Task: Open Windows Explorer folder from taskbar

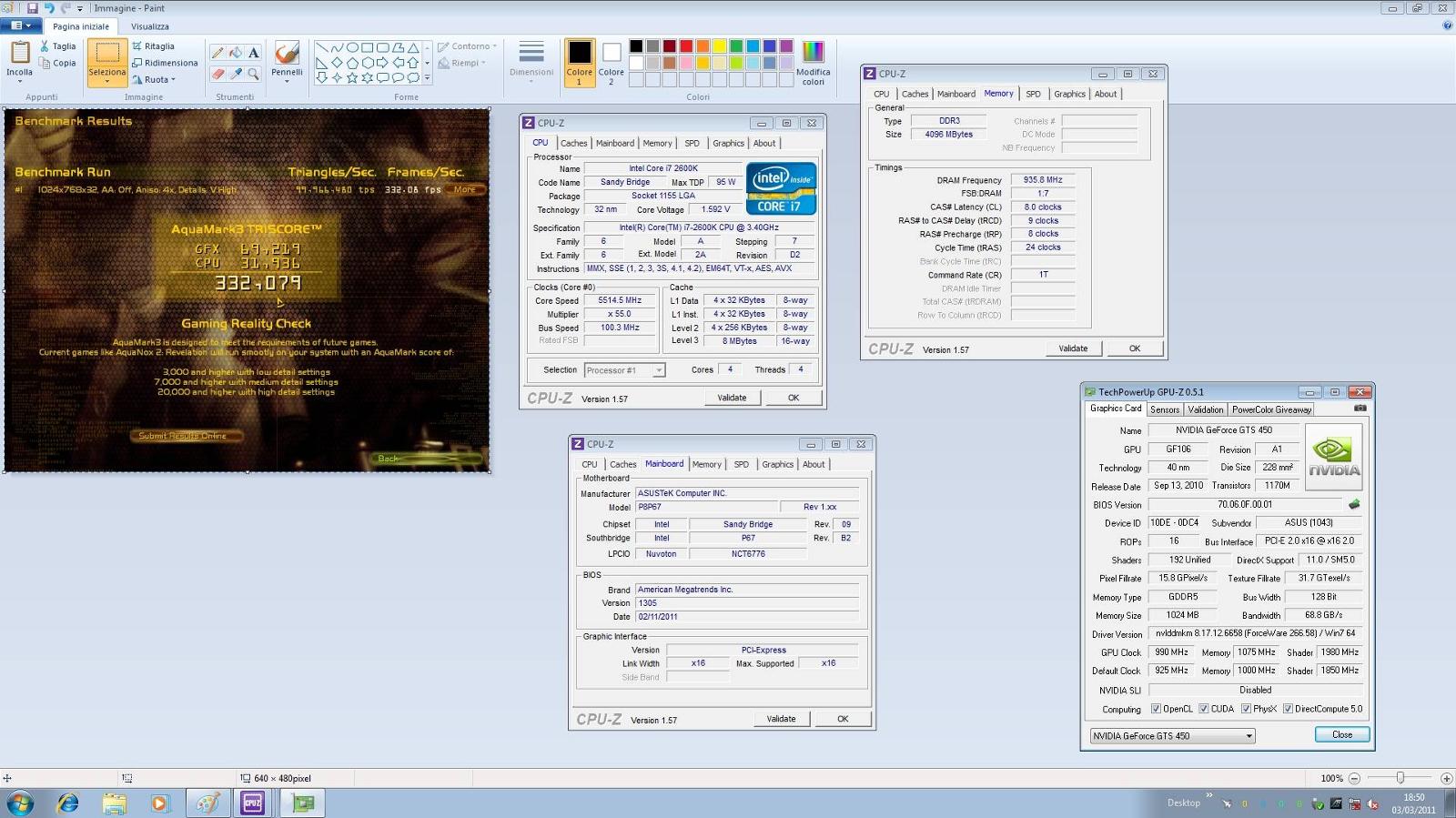Action: 114,803
